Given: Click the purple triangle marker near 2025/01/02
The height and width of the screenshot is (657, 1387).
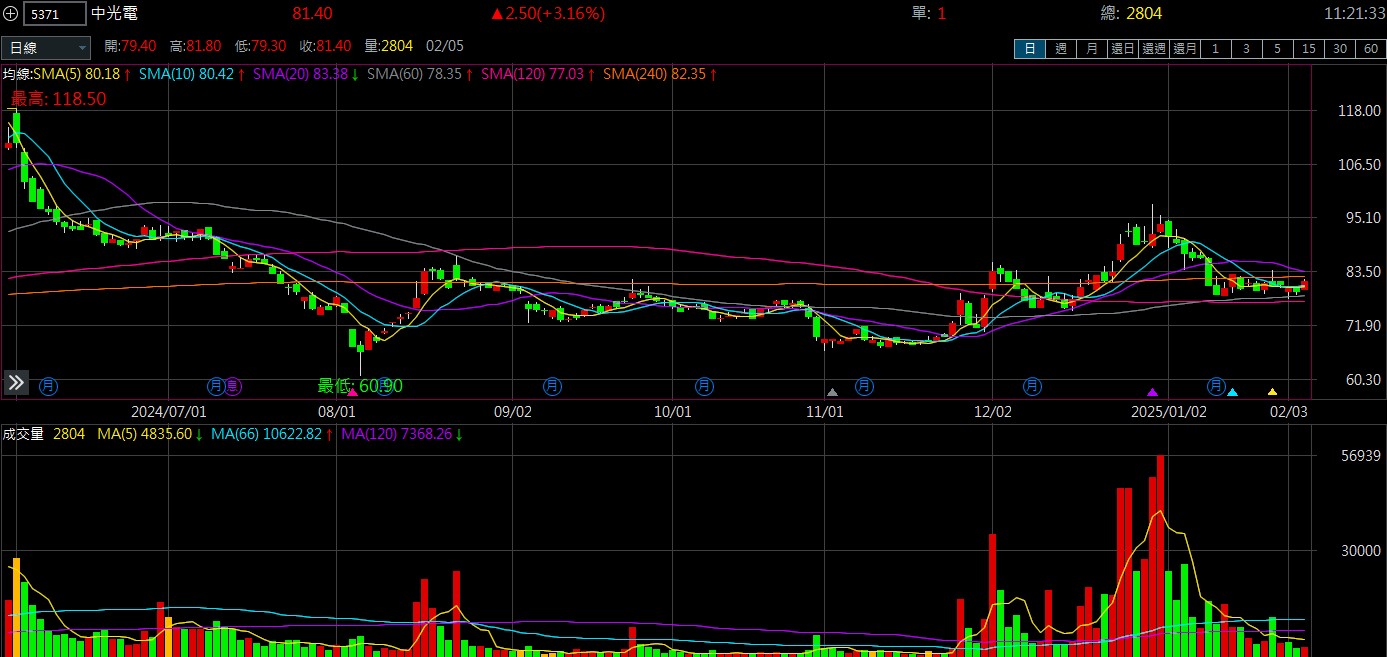Looking at the screenshot, I should (x=1152, y=392).
